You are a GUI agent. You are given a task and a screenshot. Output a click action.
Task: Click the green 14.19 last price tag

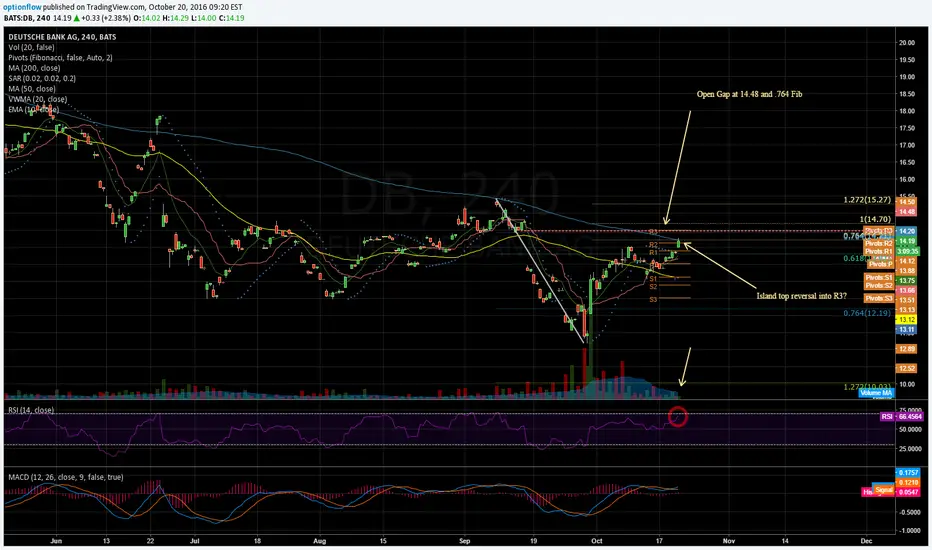pyautogui.click(x=906, y=241)
